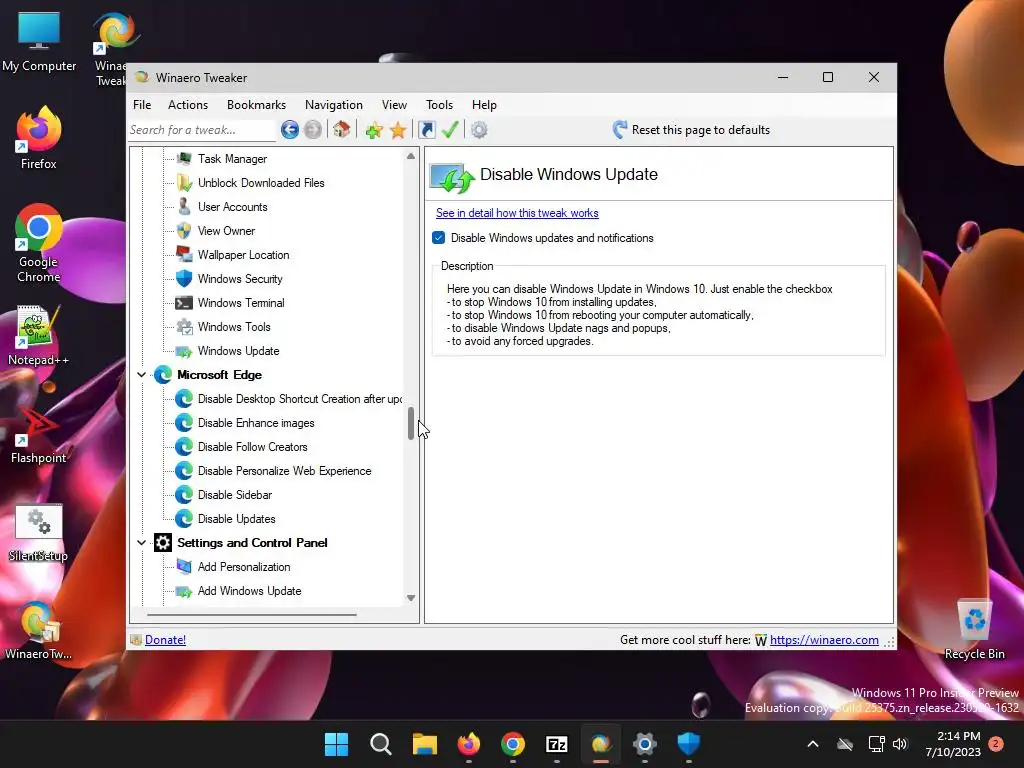The width and height of the screenshot is (1024, 768).
Task: Open 7-Zip from the taskbar
Action: click(556, 744)
